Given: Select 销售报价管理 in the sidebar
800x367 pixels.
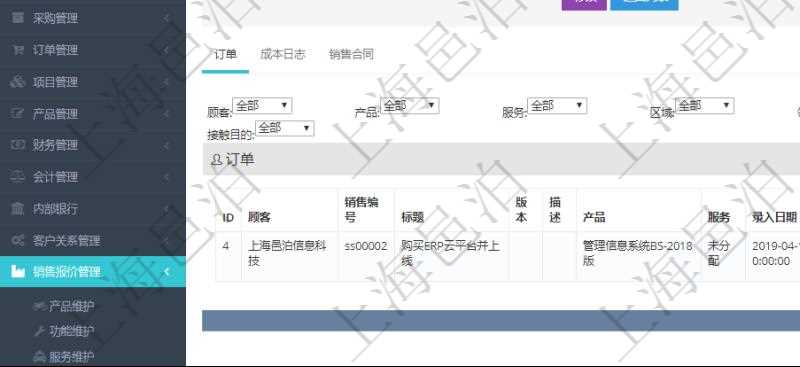Looking at the screenshot, I should [x=93, y=272].
